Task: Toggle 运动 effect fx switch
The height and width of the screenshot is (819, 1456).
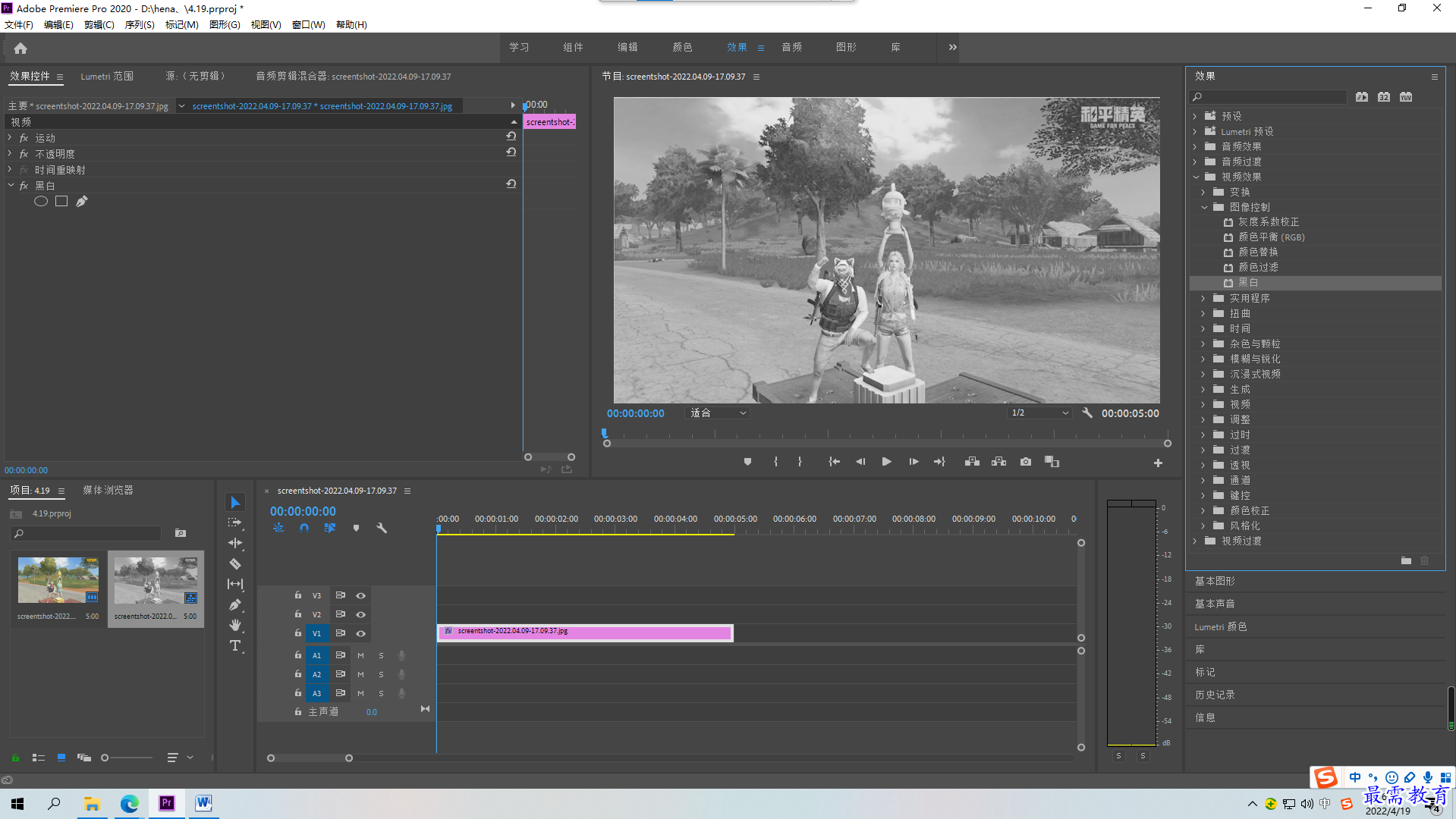Action: [x=24, y=138]
